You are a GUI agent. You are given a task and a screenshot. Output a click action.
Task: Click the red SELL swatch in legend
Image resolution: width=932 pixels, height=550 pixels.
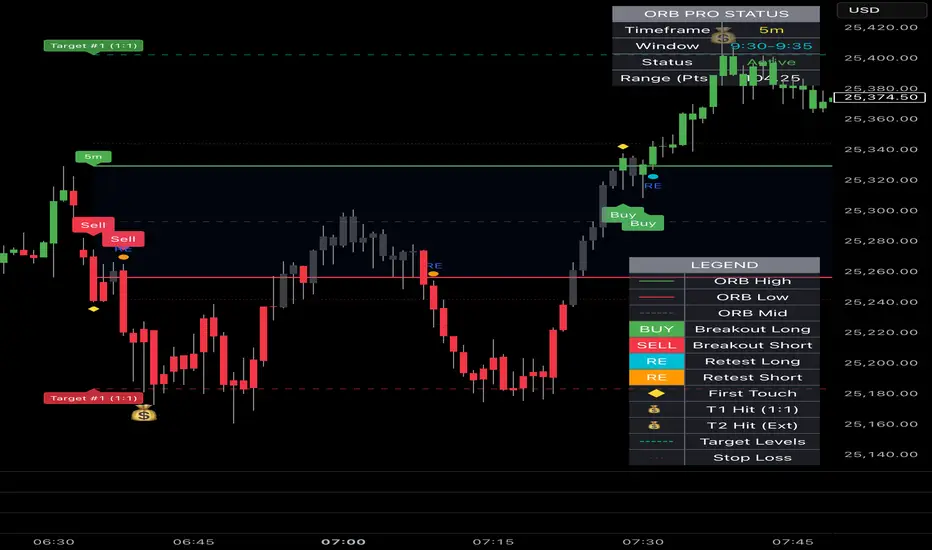pyautogui.click(x=656, y=345)
